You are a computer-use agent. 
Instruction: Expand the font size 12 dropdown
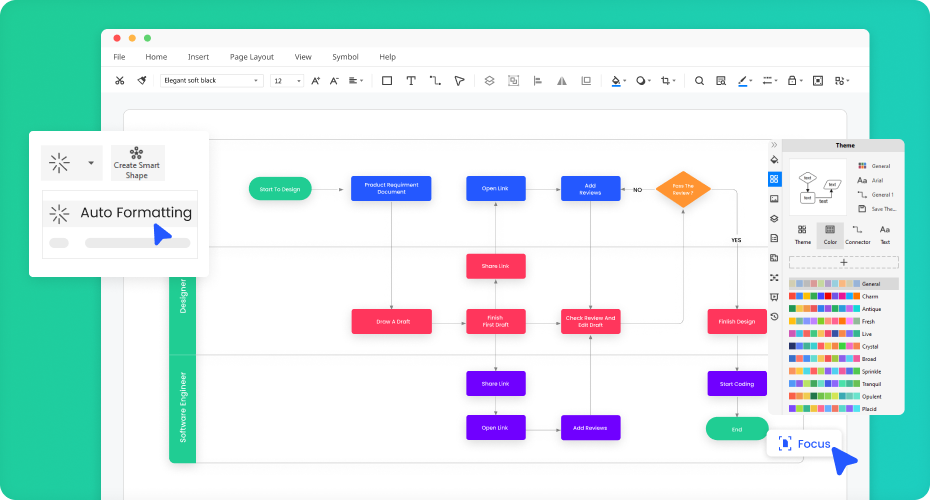click(x=286, y=81)
